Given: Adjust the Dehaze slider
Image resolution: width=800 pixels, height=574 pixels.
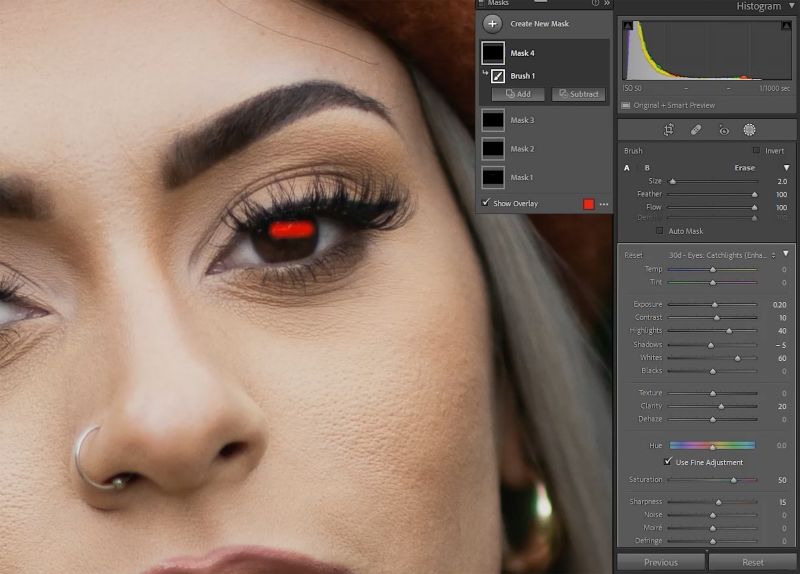Looking at the screenshot, I should coord(712,419).
